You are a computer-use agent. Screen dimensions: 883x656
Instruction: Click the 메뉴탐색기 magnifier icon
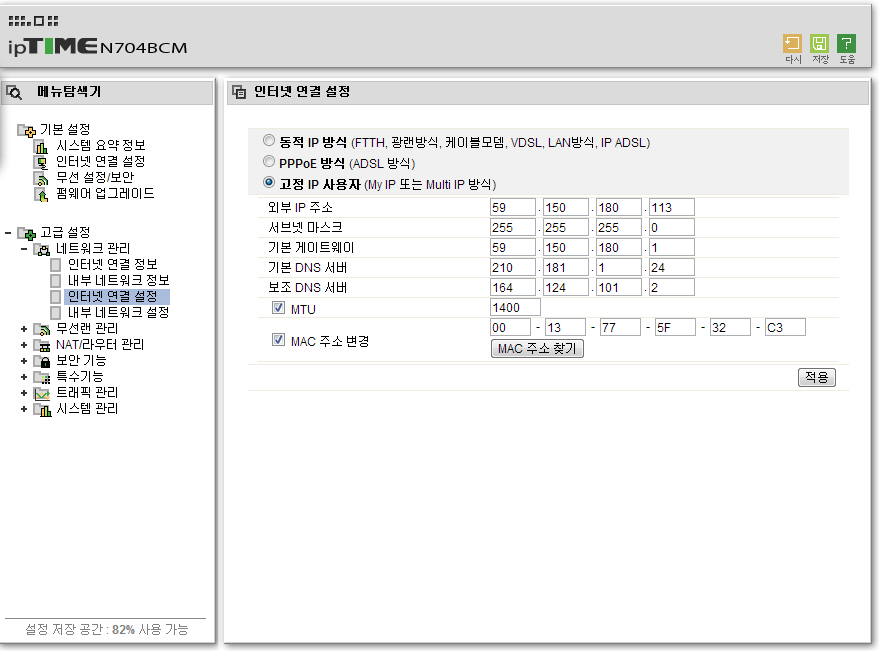(14, 92)
